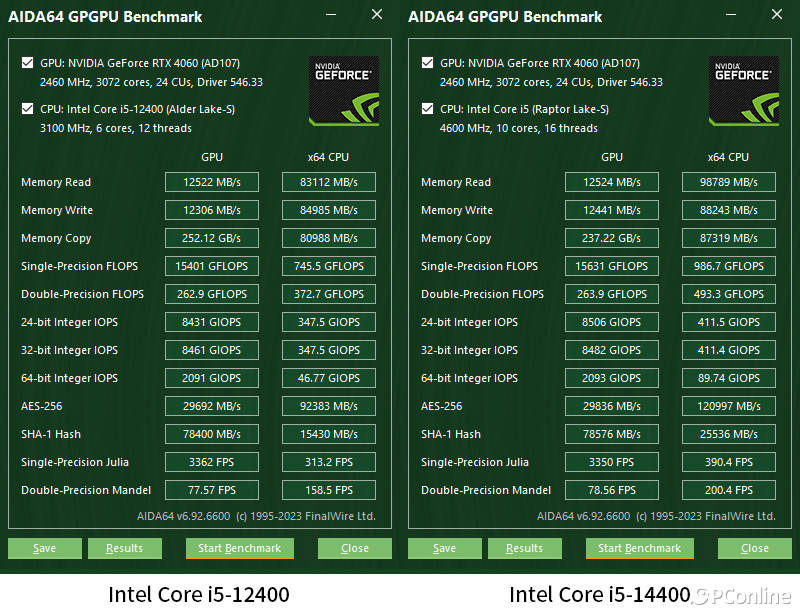Viewport: 800px width, 613px height.
Task: Open Results in the left i5-12400 window
Action: [124, 548]
